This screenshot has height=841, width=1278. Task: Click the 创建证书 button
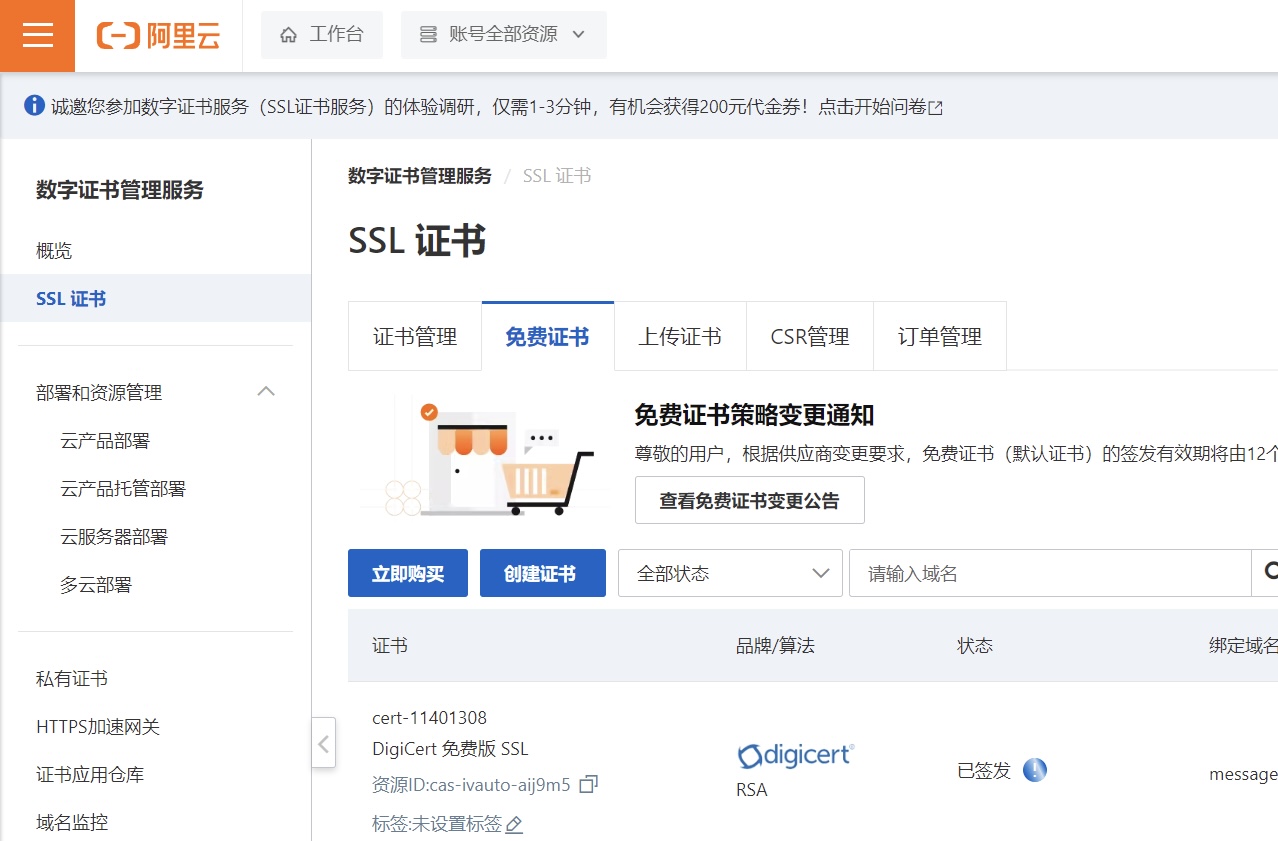pyautogui.click(x=542, y=573)
